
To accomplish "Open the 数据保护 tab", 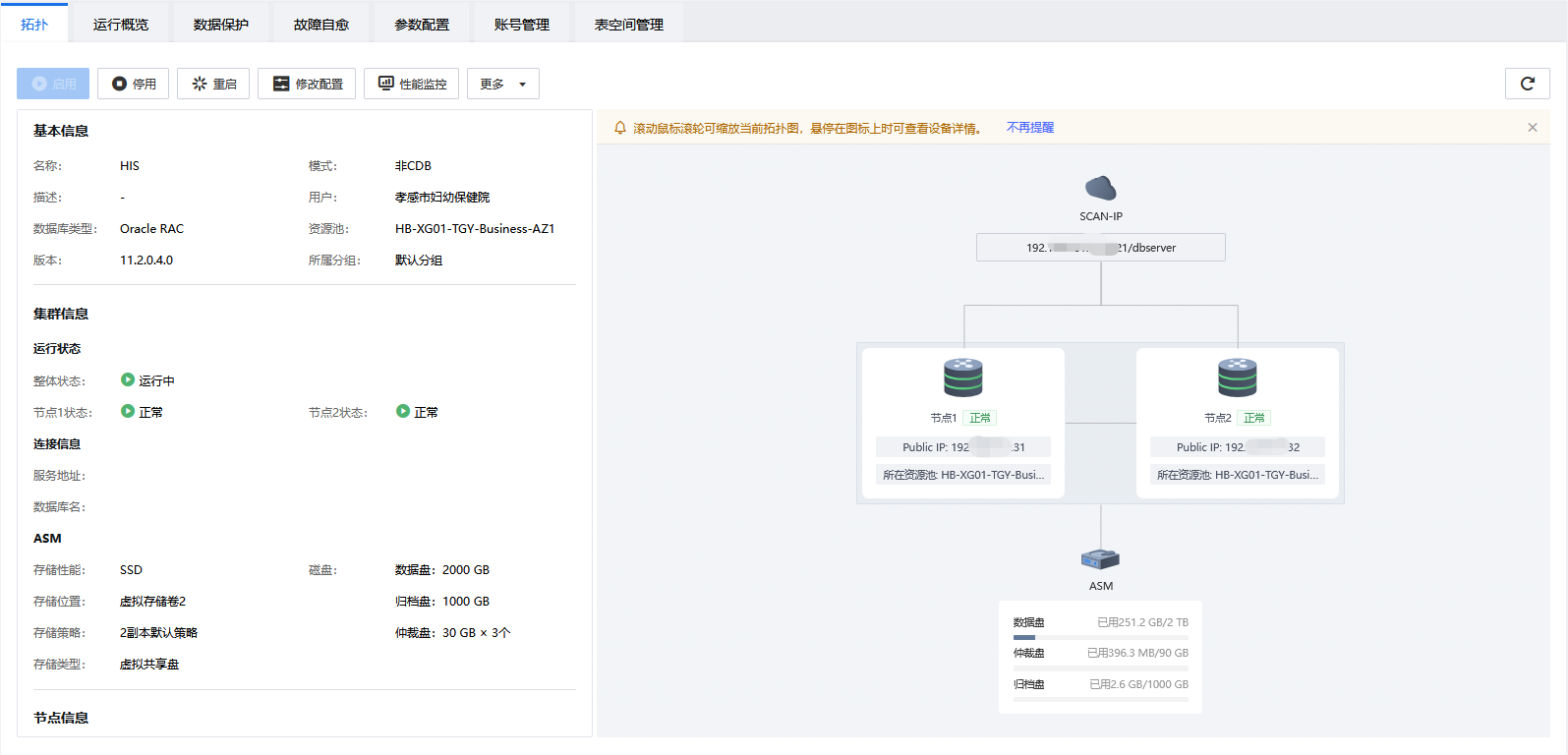I will (x=221, y=25).
